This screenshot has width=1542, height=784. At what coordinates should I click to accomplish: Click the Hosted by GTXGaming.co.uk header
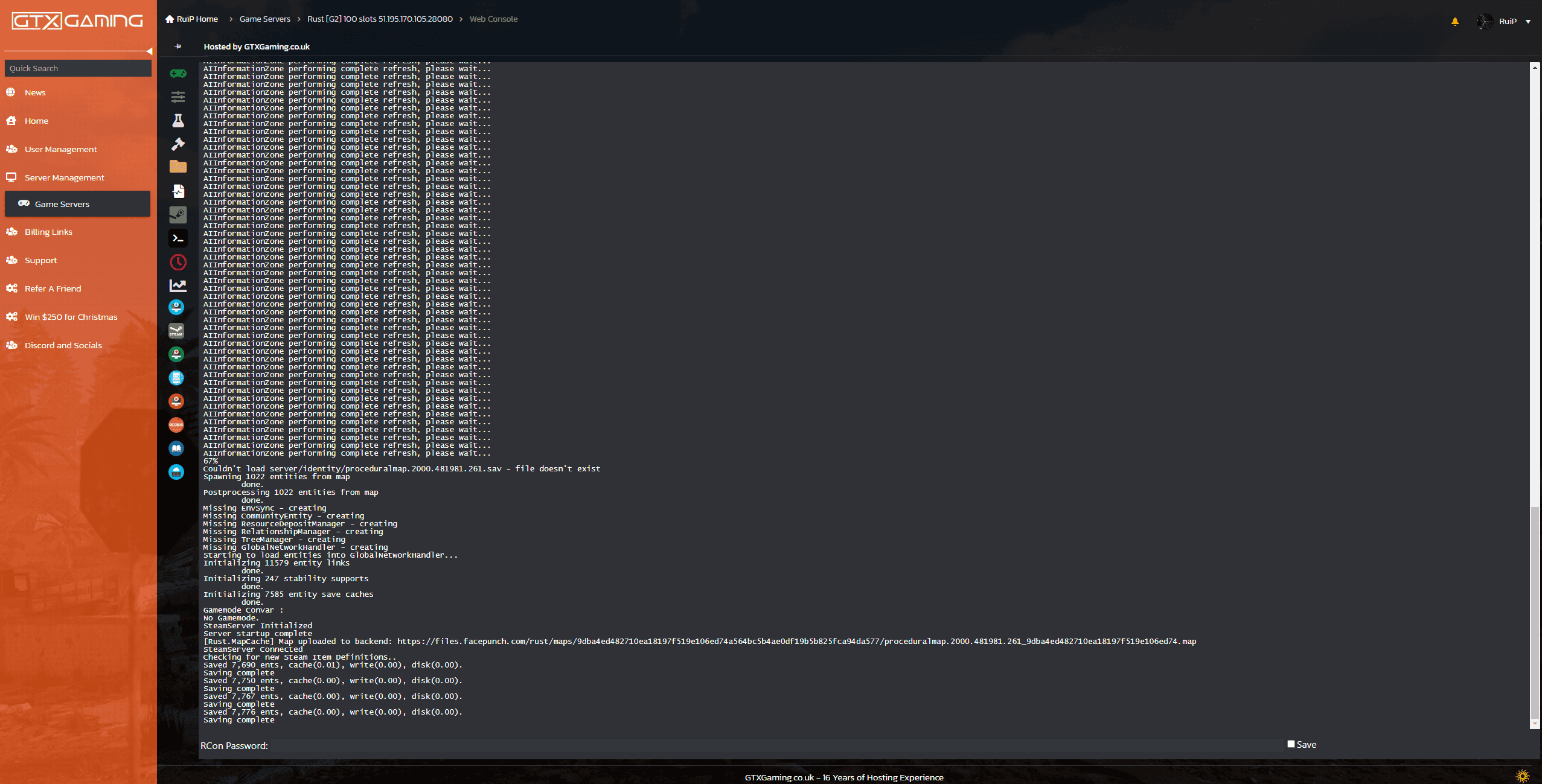click(257, 46)
